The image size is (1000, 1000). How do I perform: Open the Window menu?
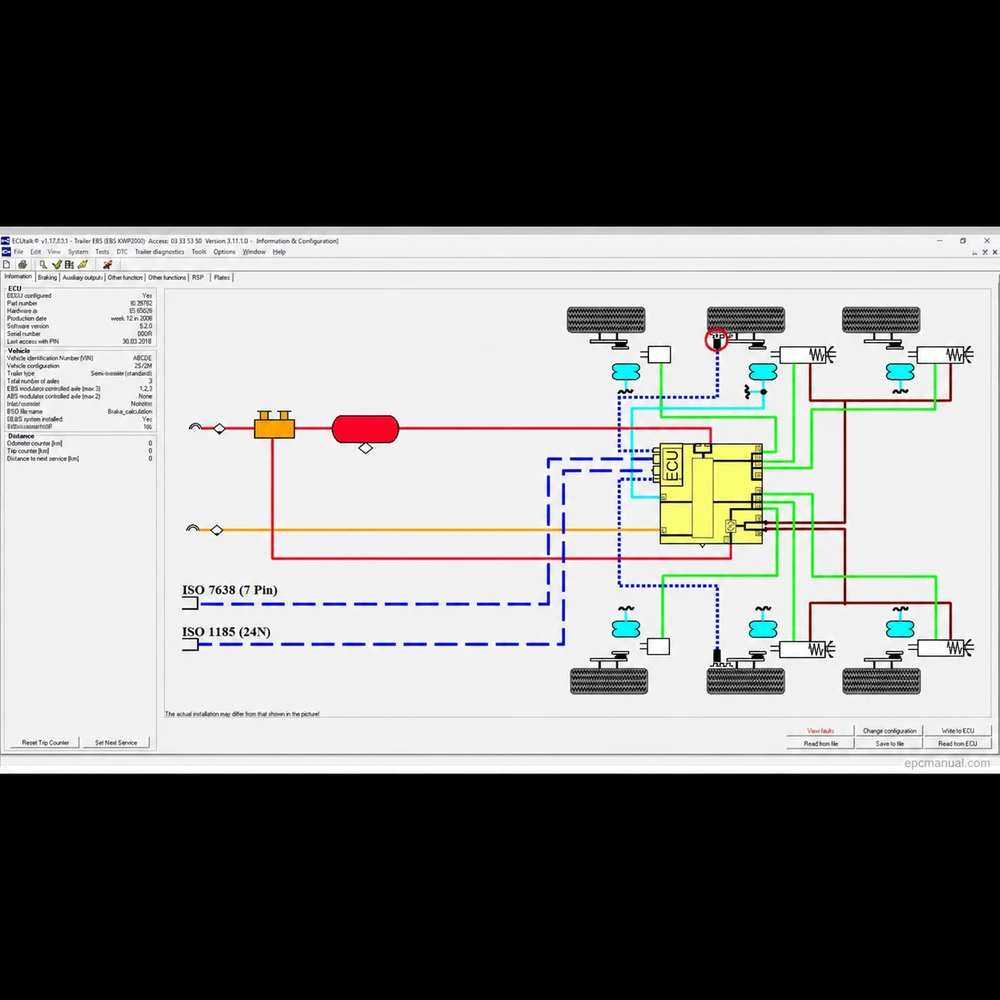pyautogui.click(x=254, y=252)
